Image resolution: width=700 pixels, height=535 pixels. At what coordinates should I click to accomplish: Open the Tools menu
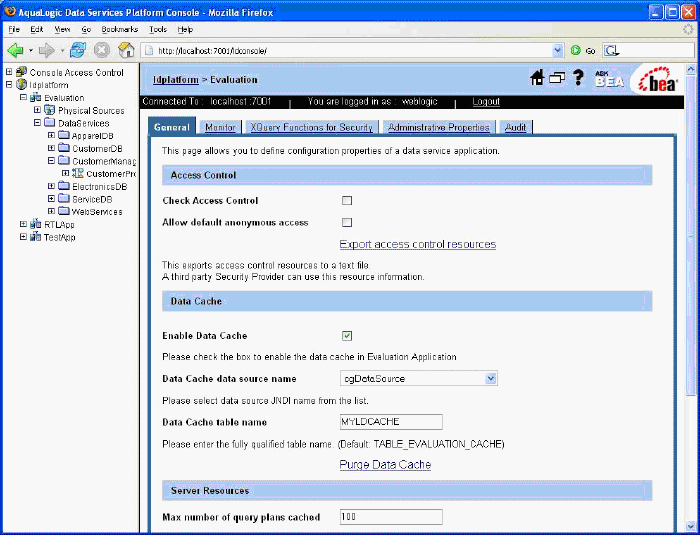(x=158, y=29)
